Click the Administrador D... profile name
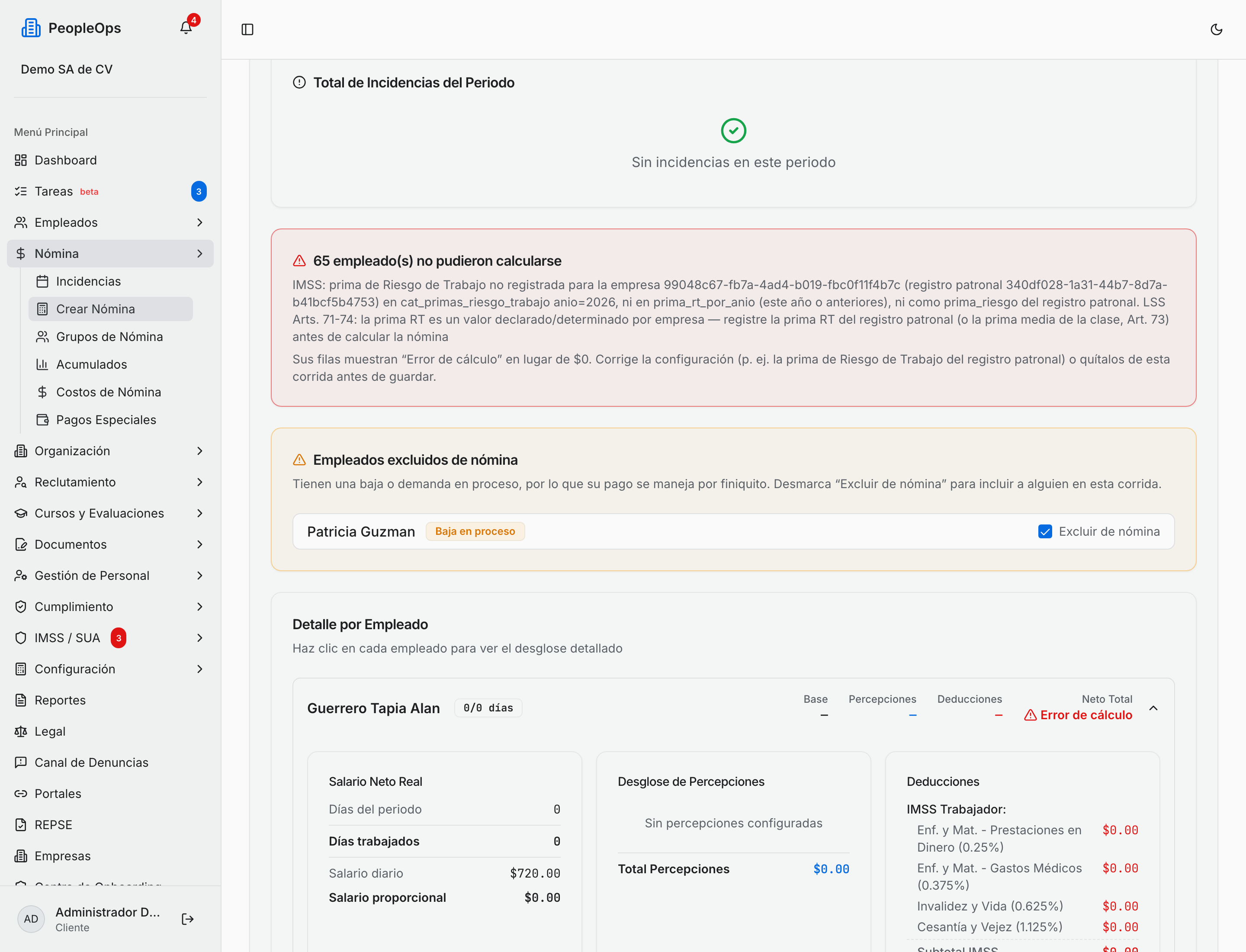1246x952 pixels. tap(108, 912)
